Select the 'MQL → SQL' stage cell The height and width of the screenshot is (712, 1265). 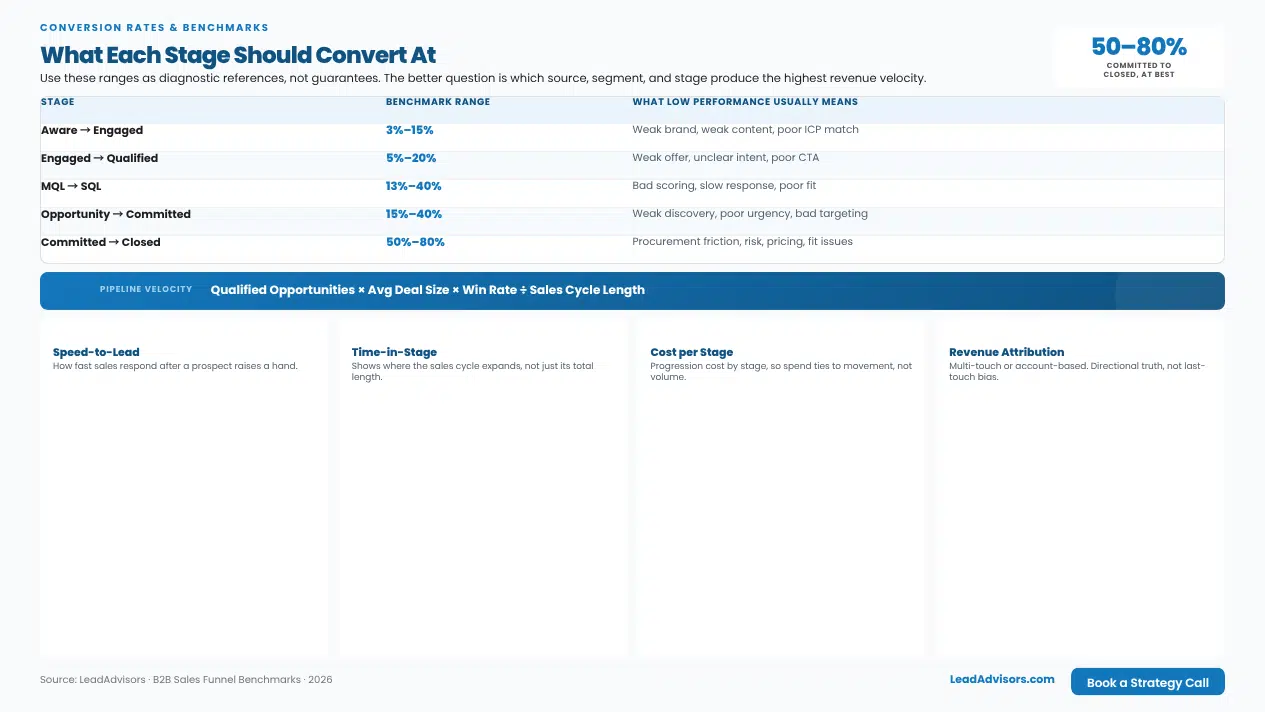pos(71,186)
